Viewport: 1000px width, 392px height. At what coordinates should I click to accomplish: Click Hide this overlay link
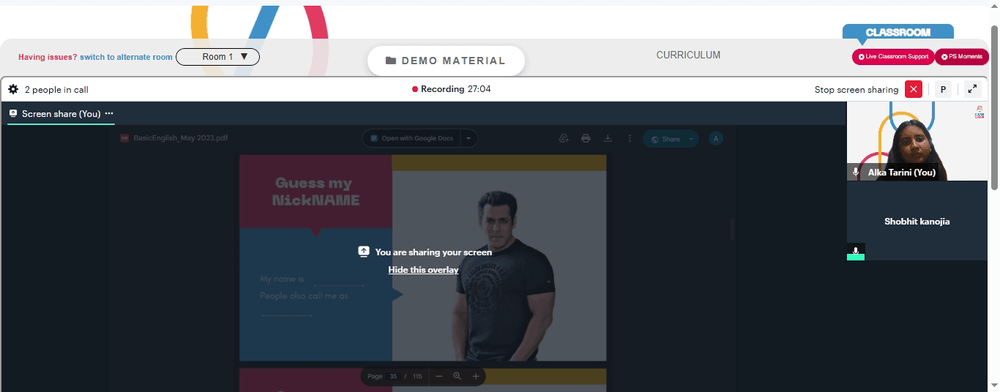click(423, 270)
